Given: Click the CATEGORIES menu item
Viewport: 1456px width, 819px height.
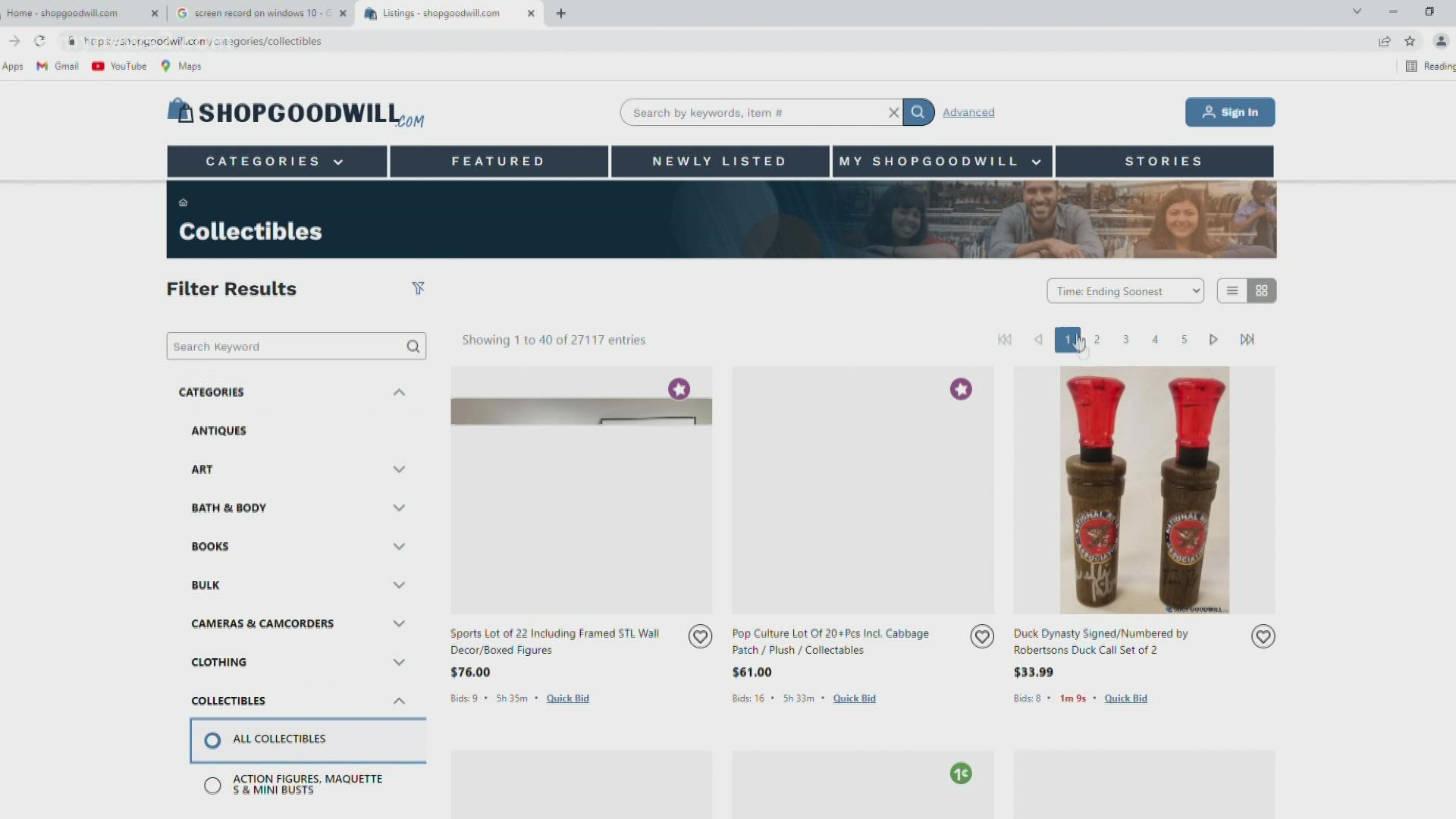Looking at the screenshot, I should (275, 161).
